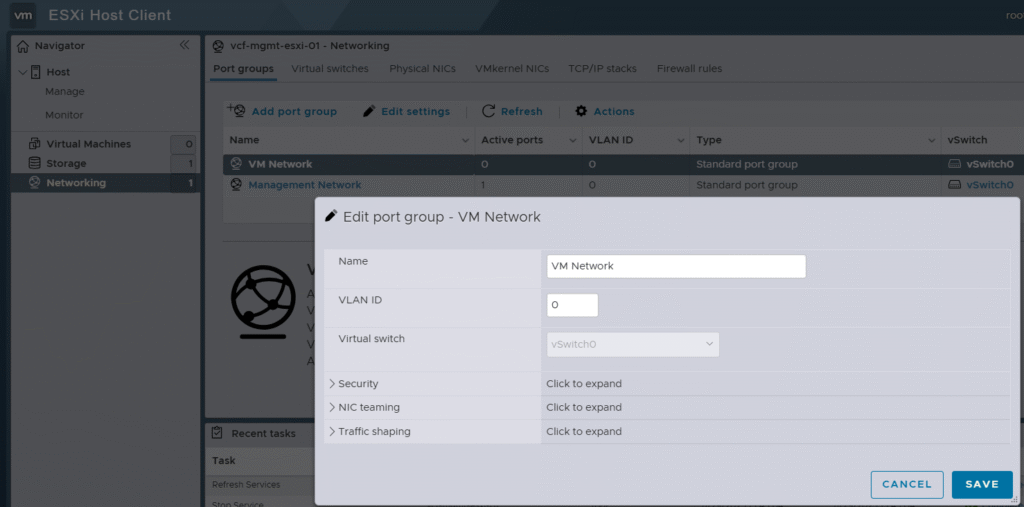Click the Add port group icon
The height and width of the screenshot is (507, 1024).
click(x=237, y=111)
